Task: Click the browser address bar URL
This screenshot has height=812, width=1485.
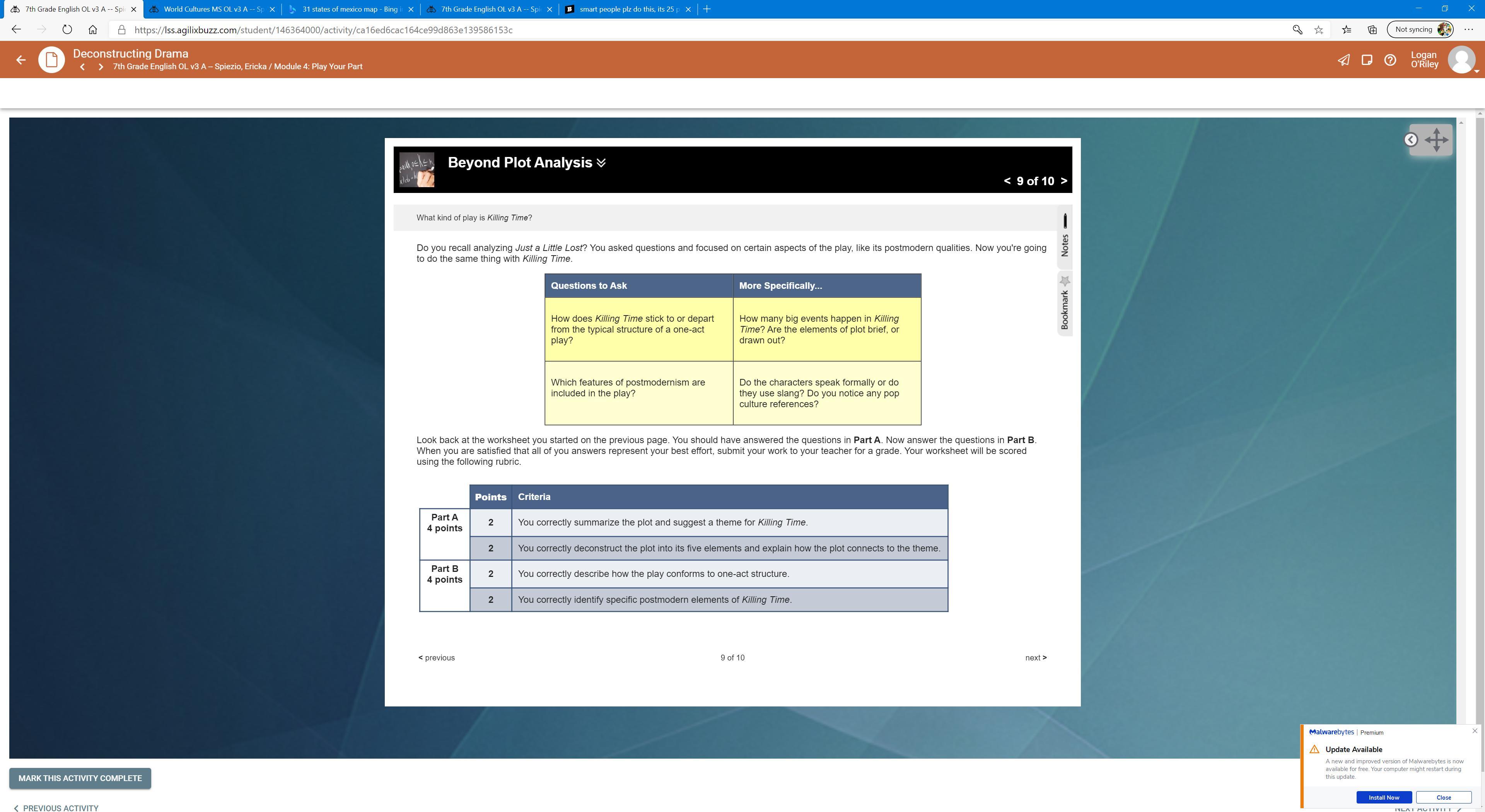Action: tap(323, 30)
